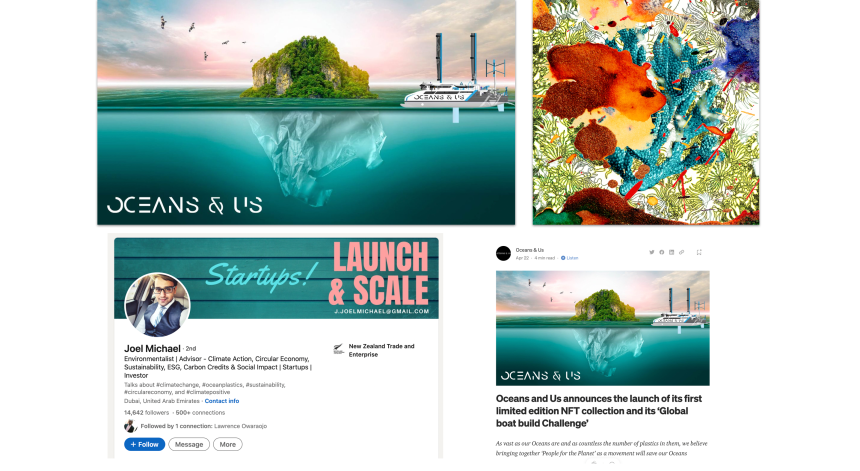Screen dimensions: 860x471
Task: Open the large Oceans & Us island banner
Action: click(x=306, y=112)
